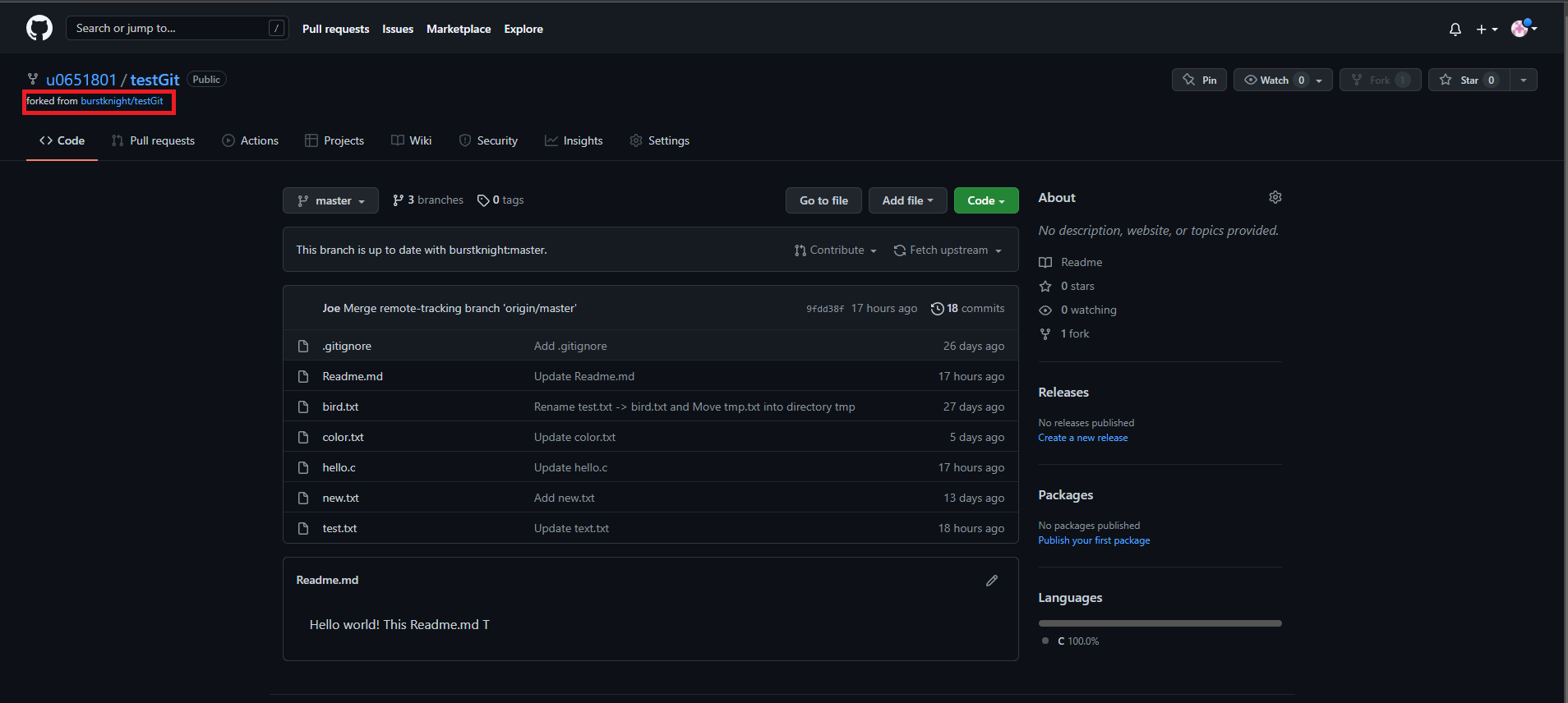Expand the Star lists dropdown arrow

pyautogui.click(x=1524, y=80)
